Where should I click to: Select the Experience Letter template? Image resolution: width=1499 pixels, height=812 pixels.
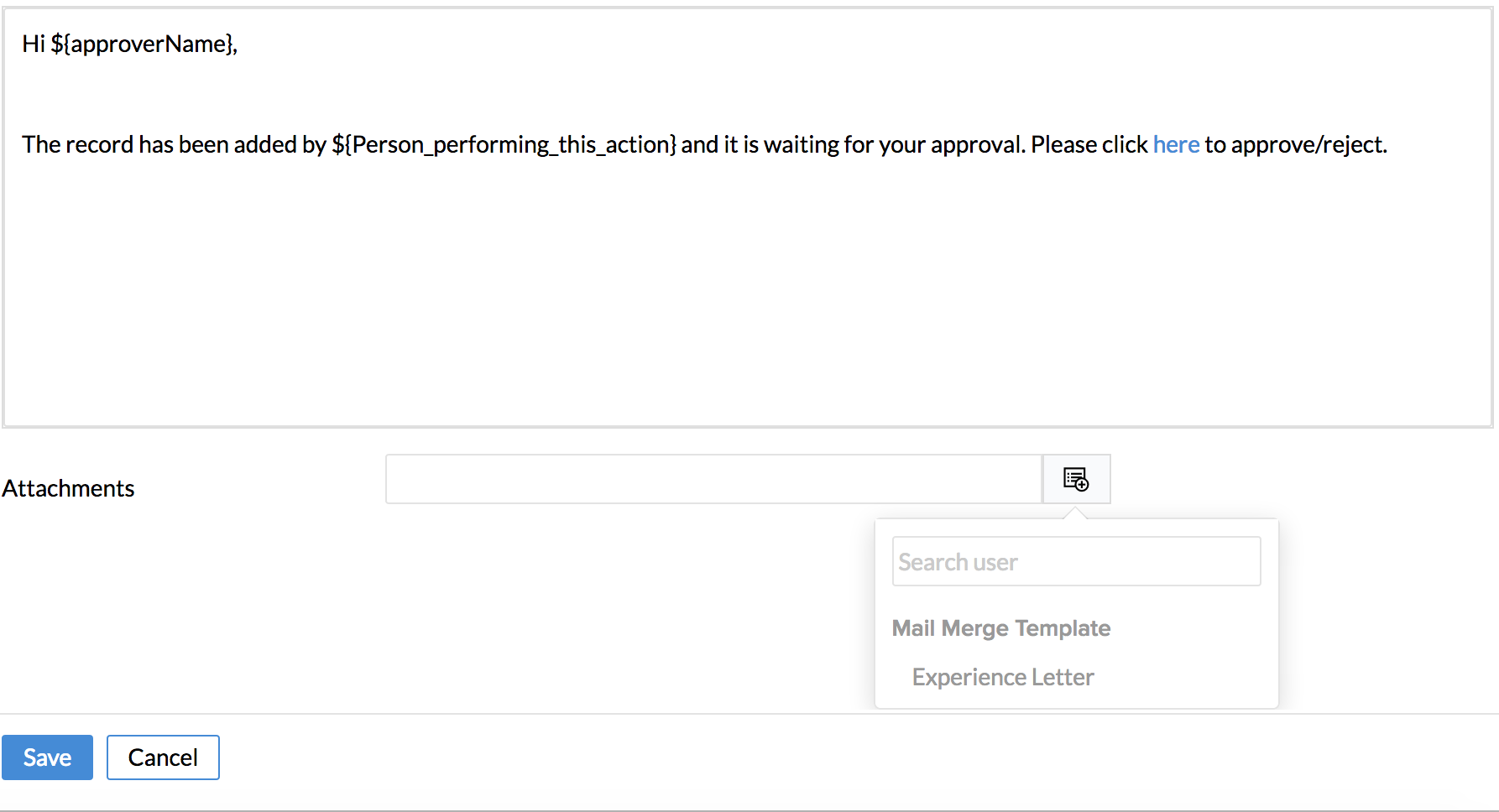click(x=1003, y=677)
